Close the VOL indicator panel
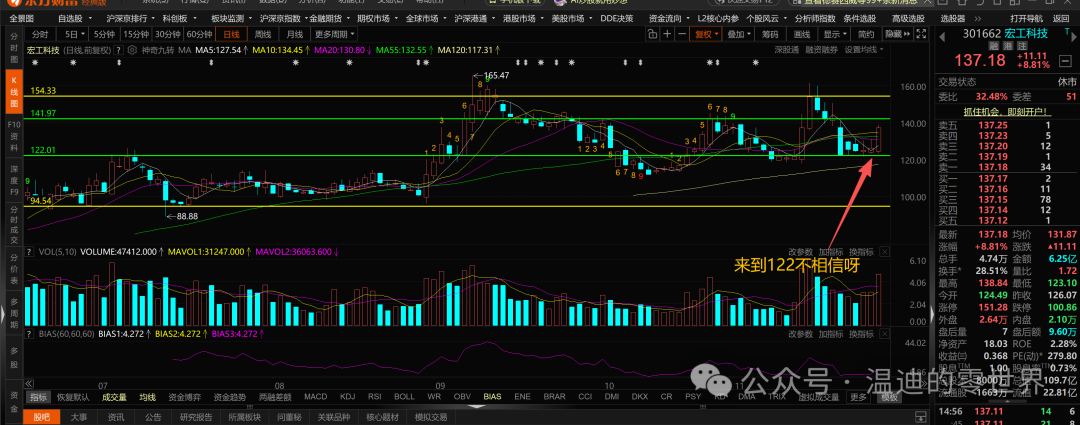This screenshot has height=425, width=1080. tap(885, 251)
